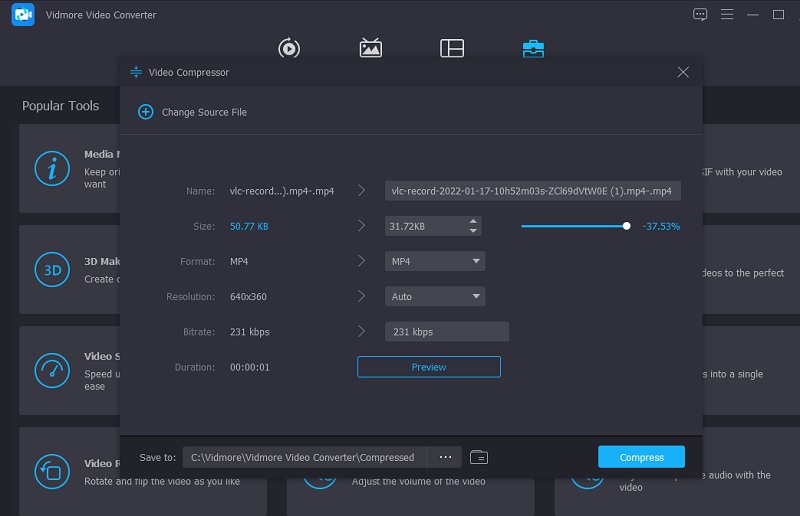800x516 pixels.
Task: Open the output folder icon
Action: point(479,457)
